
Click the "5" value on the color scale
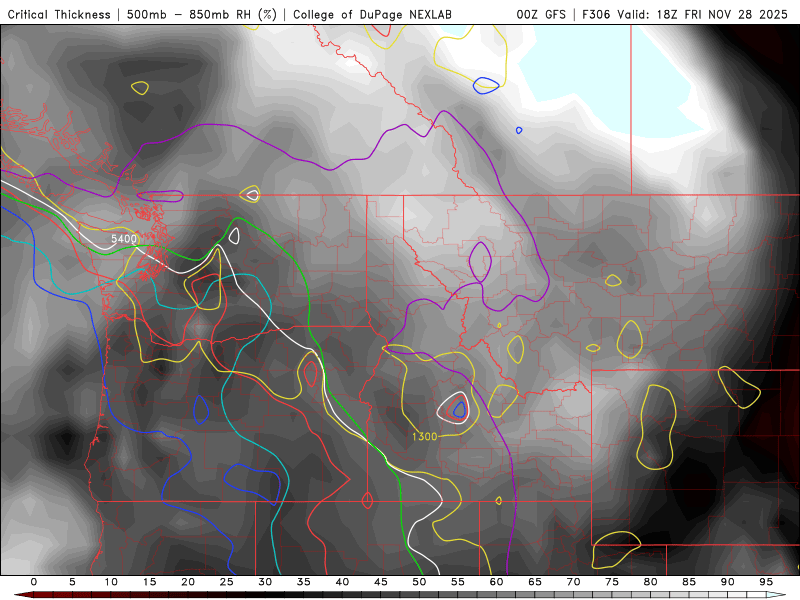click(x=72, y=582)
